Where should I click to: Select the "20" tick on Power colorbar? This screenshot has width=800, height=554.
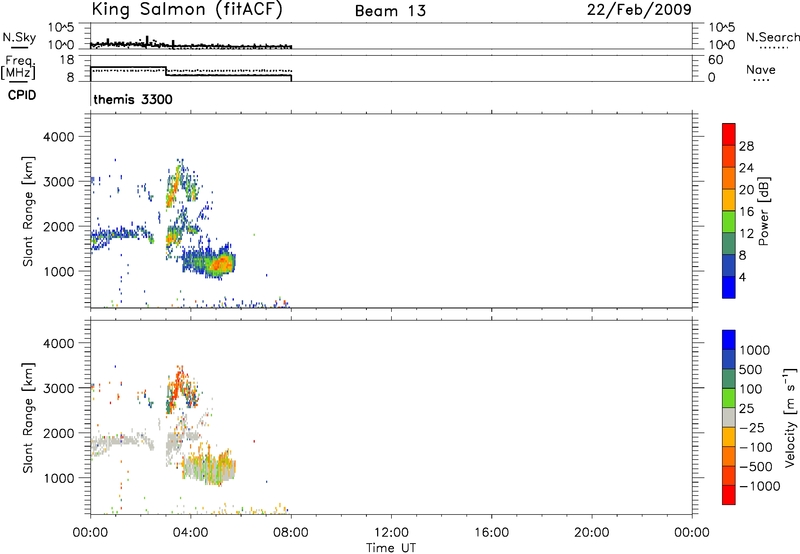(x=746, y=190)
